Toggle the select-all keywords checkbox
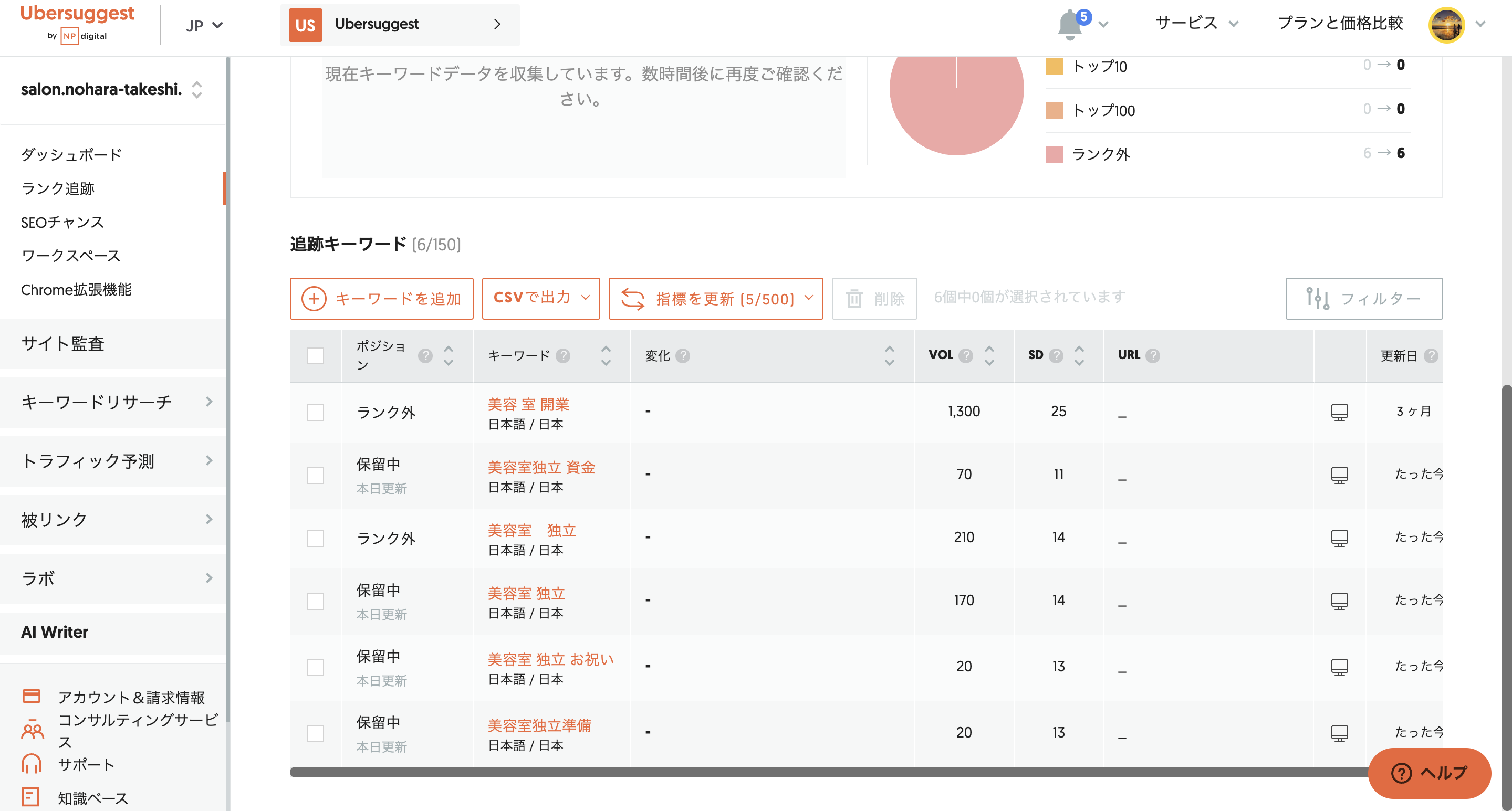Screen dimensions: 1512x811 [315, 355]
